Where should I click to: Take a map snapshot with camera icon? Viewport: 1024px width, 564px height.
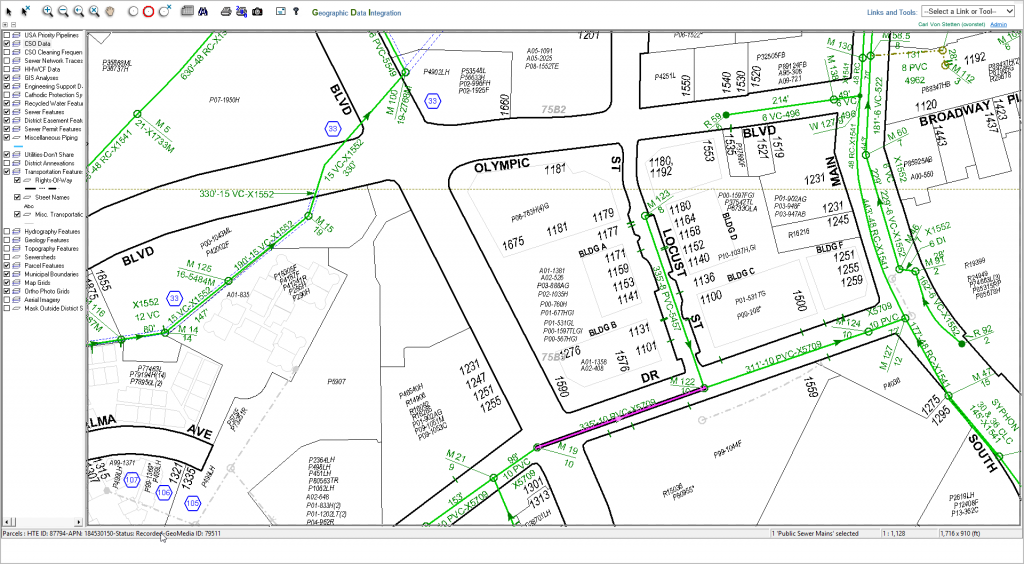click(257, 11)
